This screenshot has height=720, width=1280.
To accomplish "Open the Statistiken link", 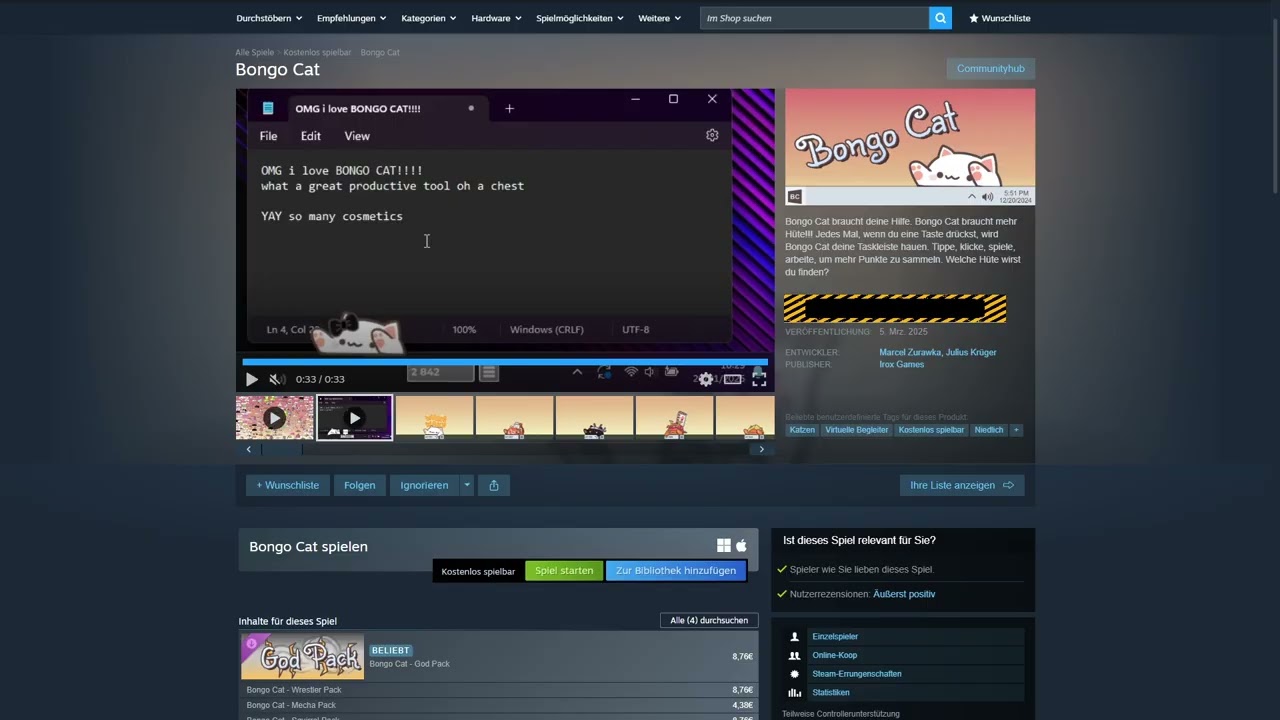I will 831,693.
